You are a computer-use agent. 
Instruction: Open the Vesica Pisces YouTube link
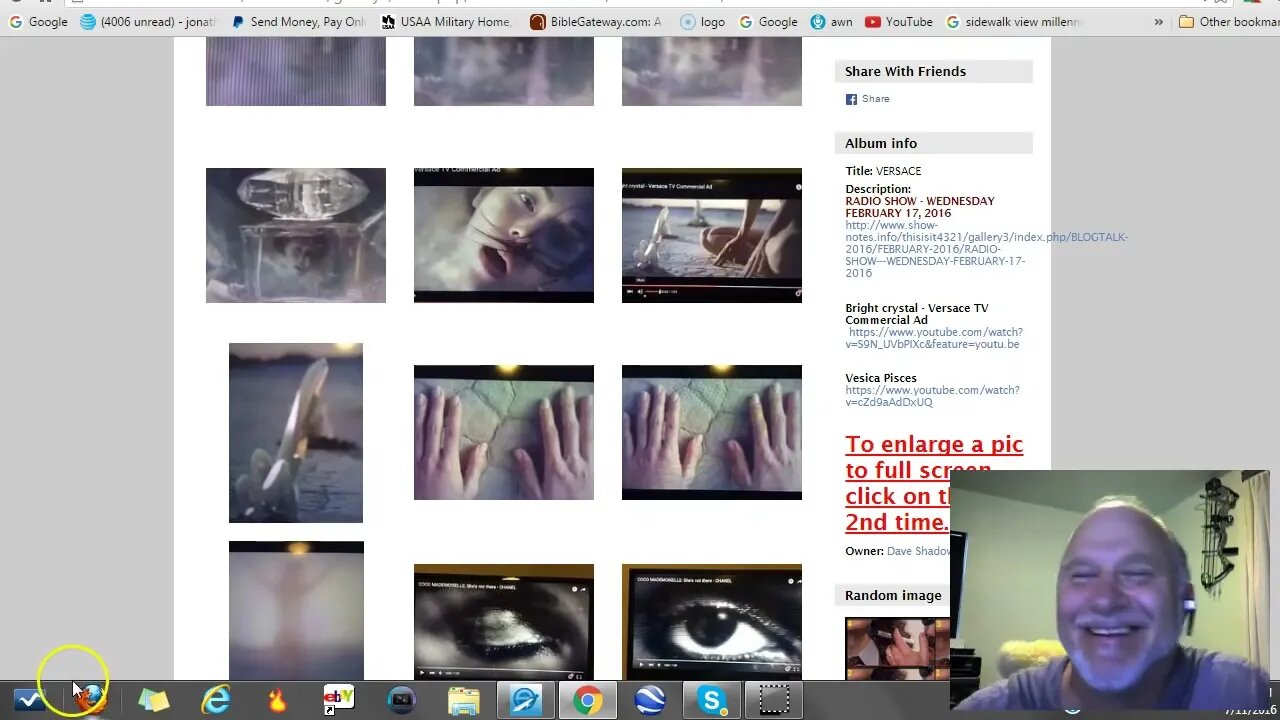click(932, 396)
